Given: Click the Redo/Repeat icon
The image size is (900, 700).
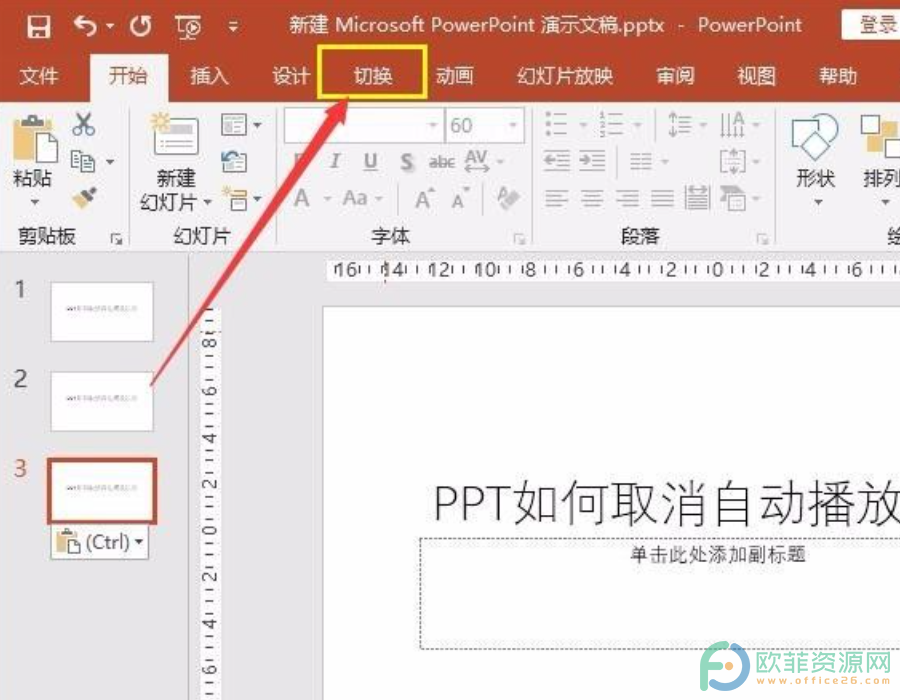Looking at the screenshot, I should [x=140, y=26].
